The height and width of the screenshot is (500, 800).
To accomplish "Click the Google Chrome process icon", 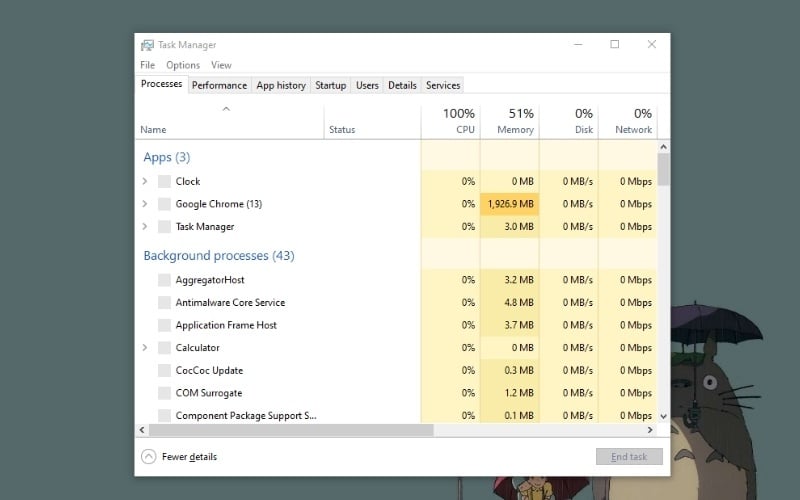I will coord(164,204).
